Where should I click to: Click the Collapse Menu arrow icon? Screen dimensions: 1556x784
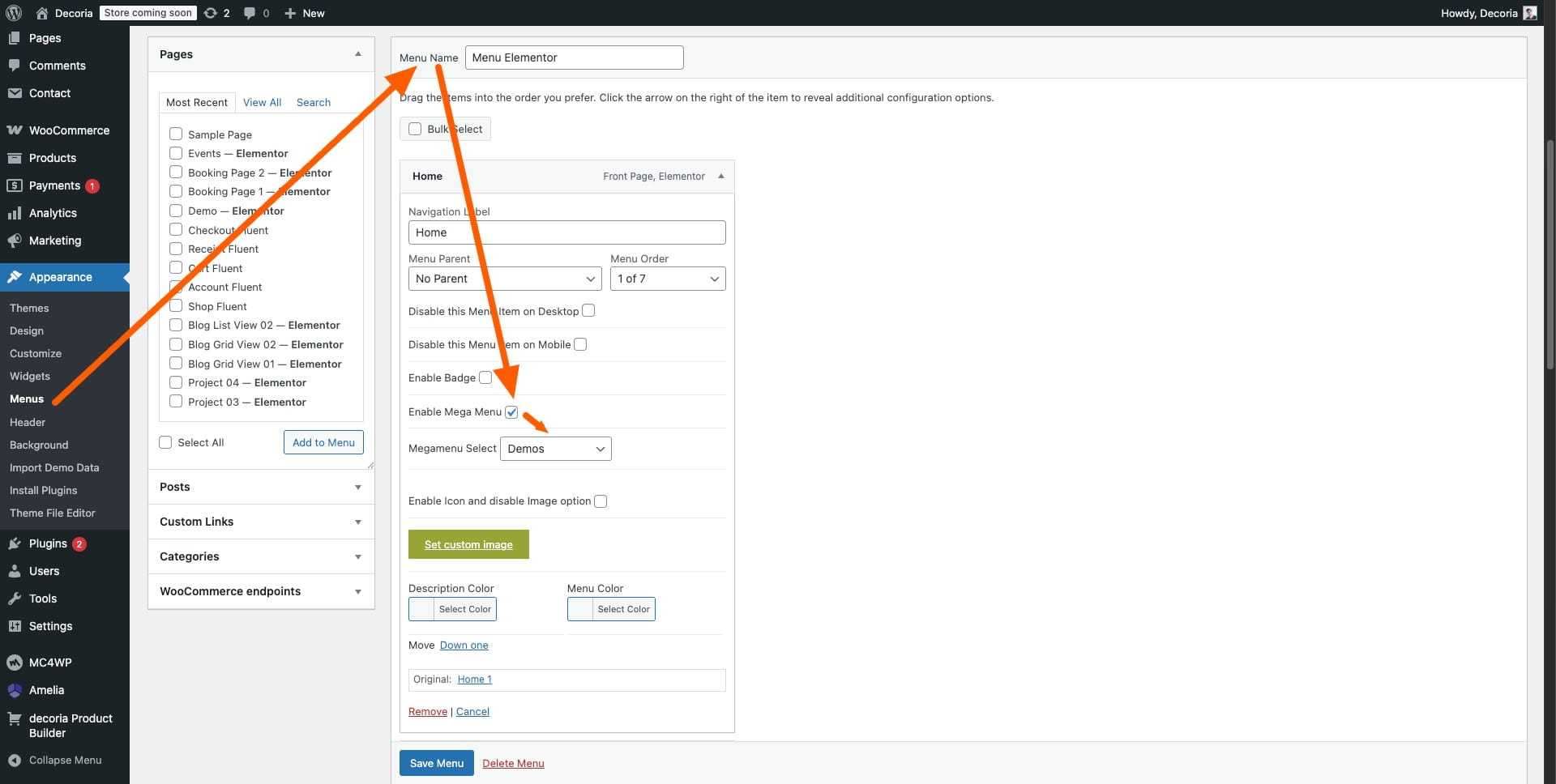15,761
